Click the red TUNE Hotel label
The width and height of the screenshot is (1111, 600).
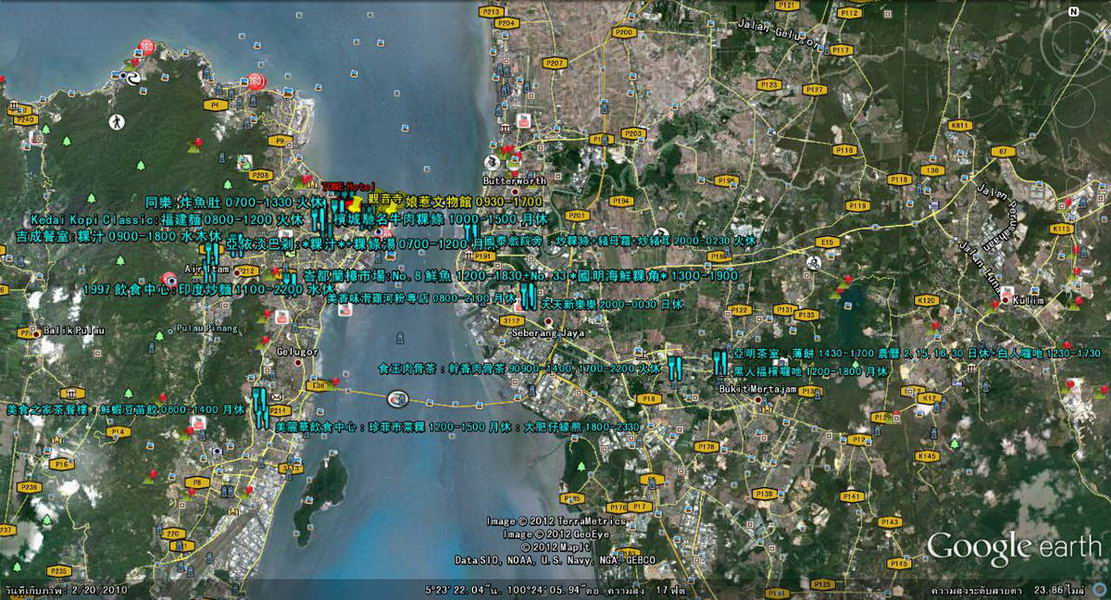coord(349,186)
